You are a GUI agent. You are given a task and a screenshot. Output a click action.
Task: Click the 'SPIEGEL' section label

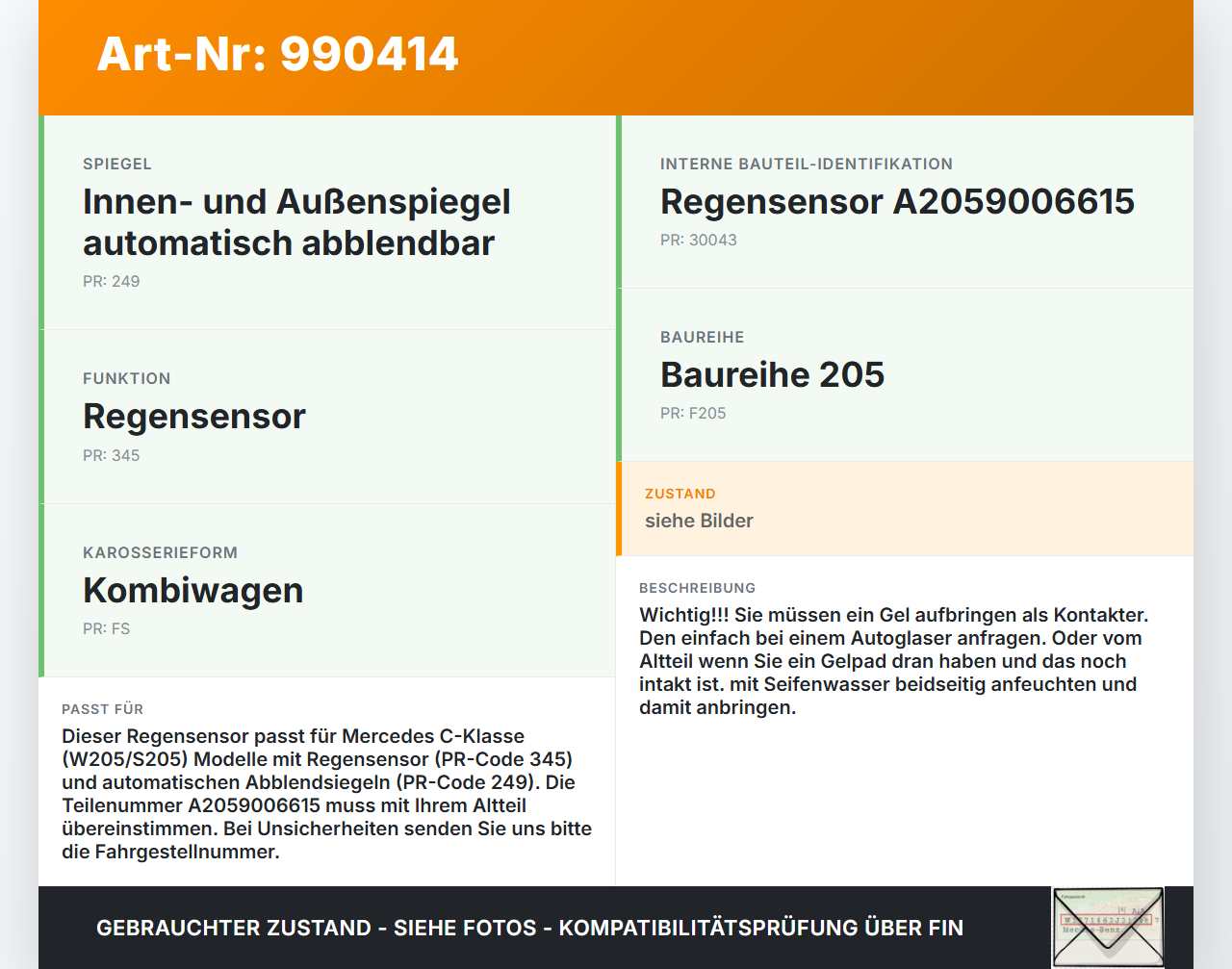(117, 165)
